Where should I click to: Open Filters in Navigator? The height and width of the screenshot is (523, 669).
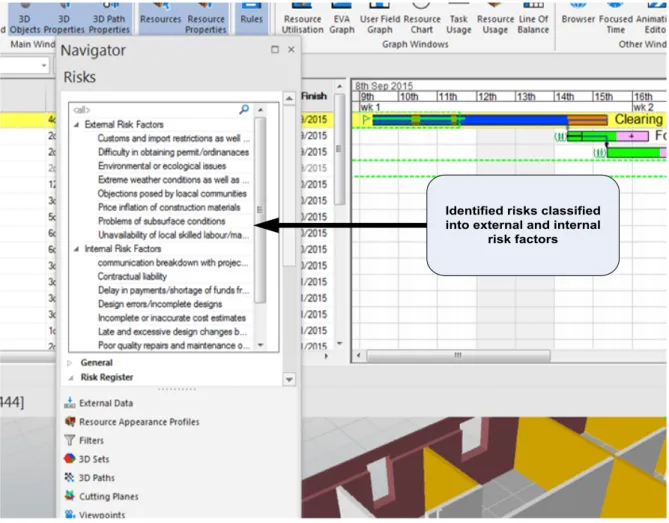(91, 440)
